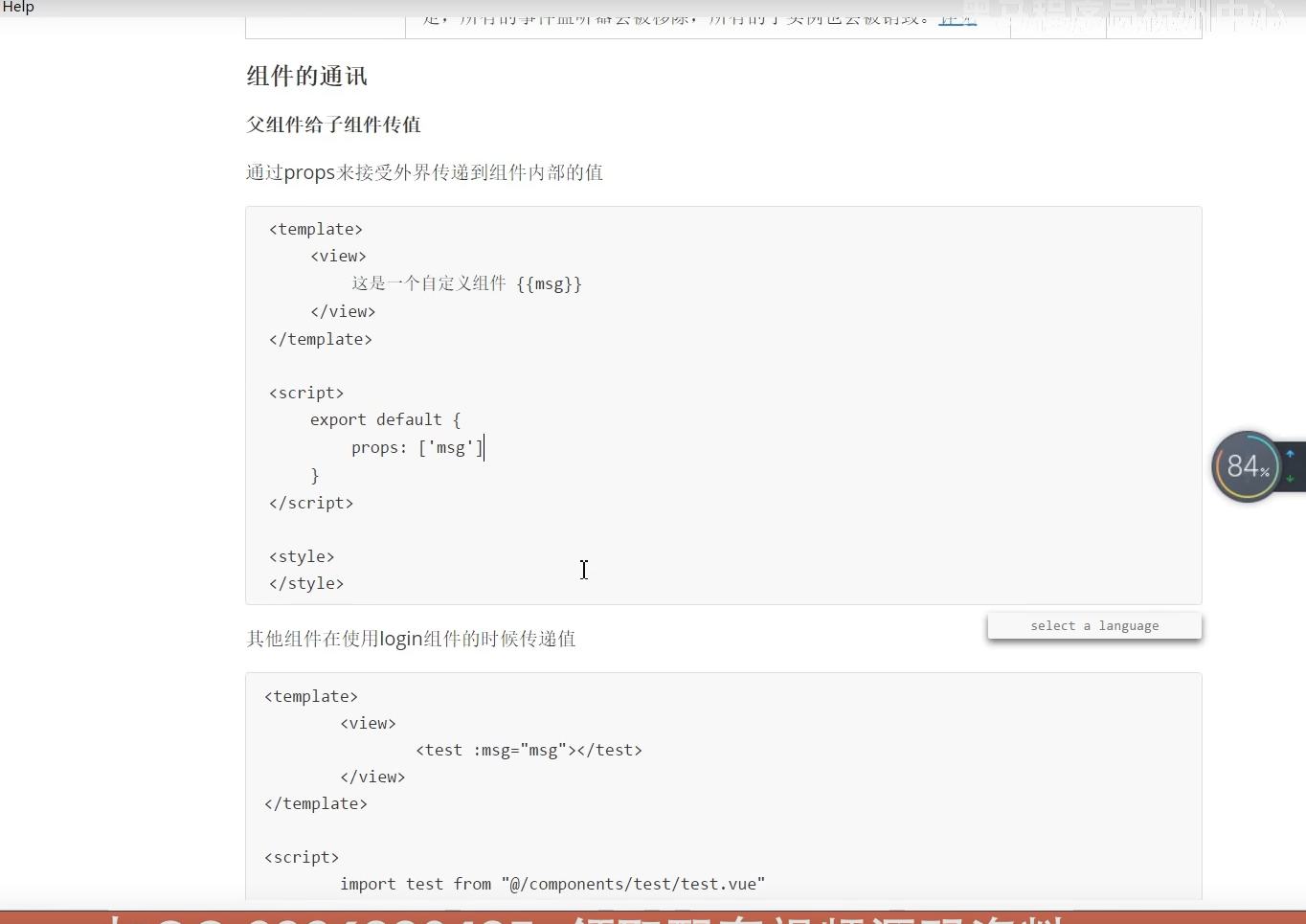
Task: Click the paragraph '其他组件在使用login组件的时候传递值'
Action: (411, 639)
